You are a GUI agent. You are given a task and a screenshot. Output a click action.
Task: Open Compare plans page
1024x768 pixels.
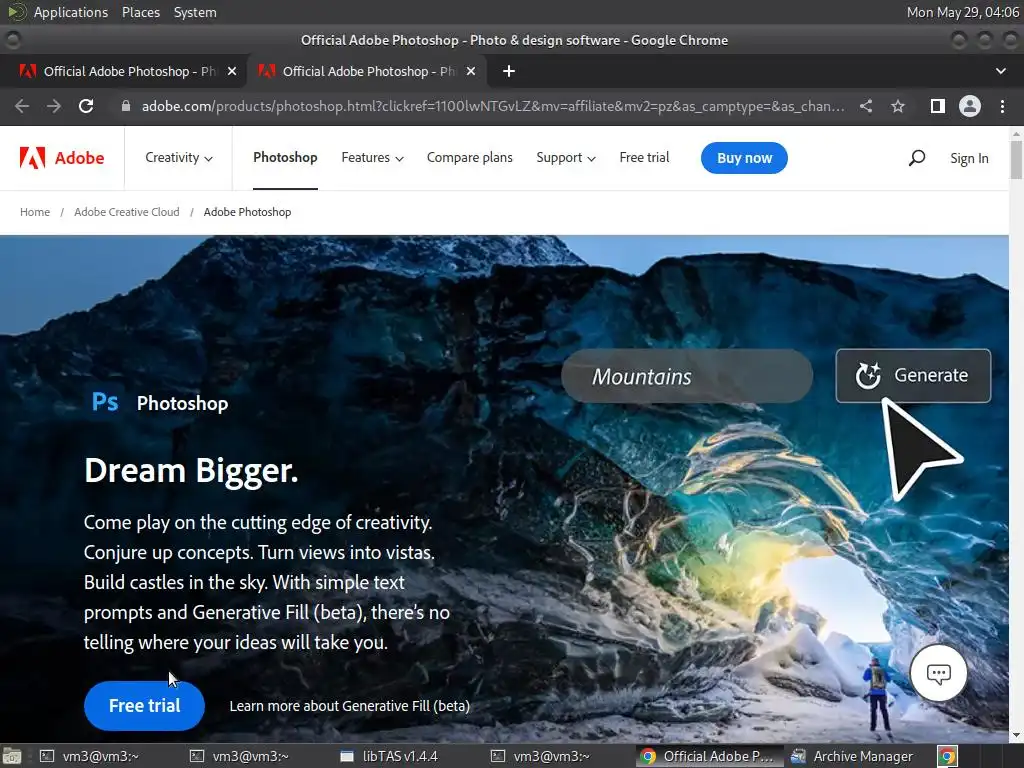point(470,157)
